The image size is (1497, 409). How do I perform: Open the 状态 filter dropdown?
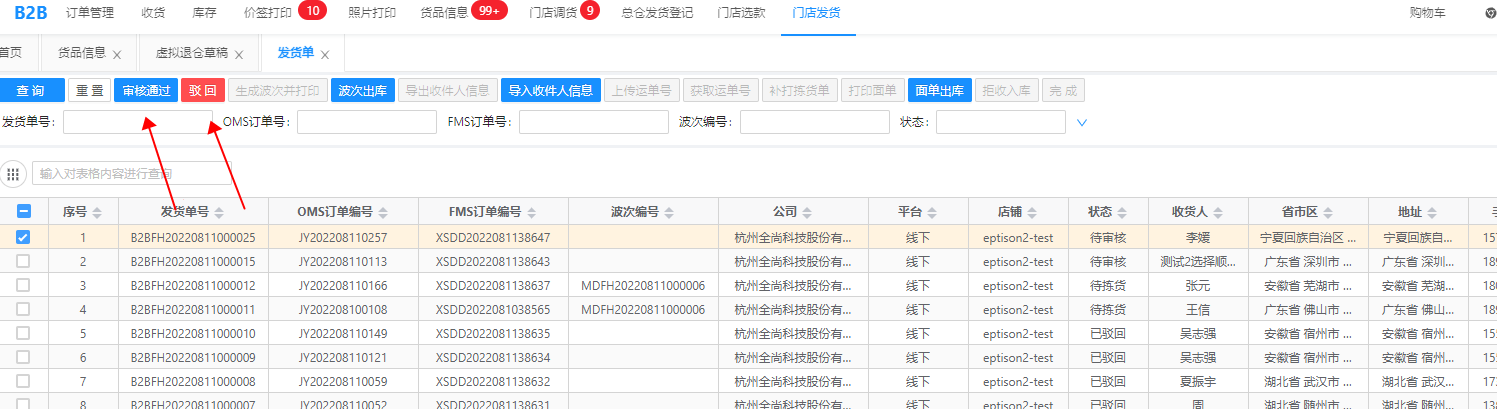click(1000, 122)
